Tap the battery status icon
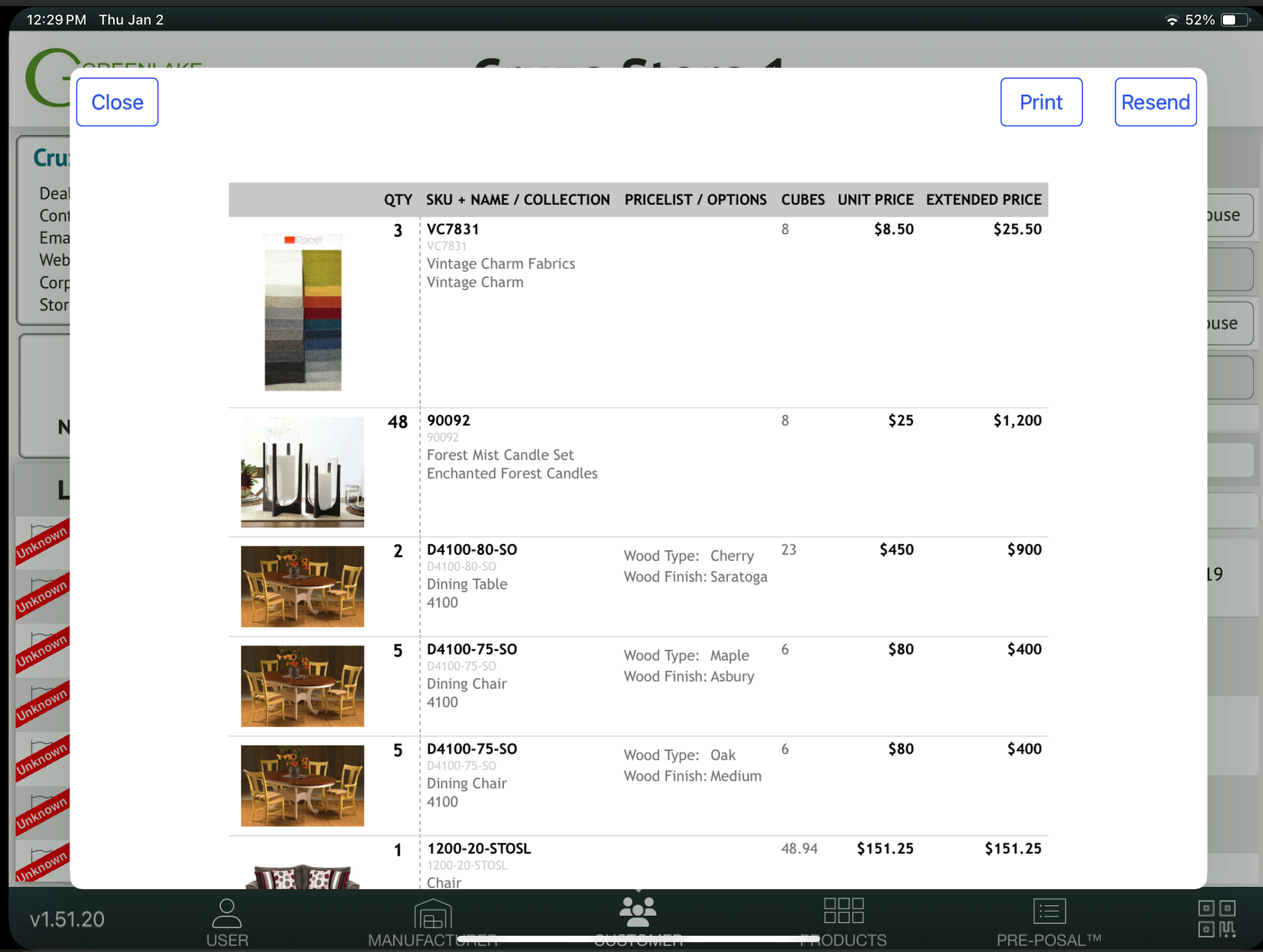The height and width of the screenshot is (952, 1263). coord(1235,20)
